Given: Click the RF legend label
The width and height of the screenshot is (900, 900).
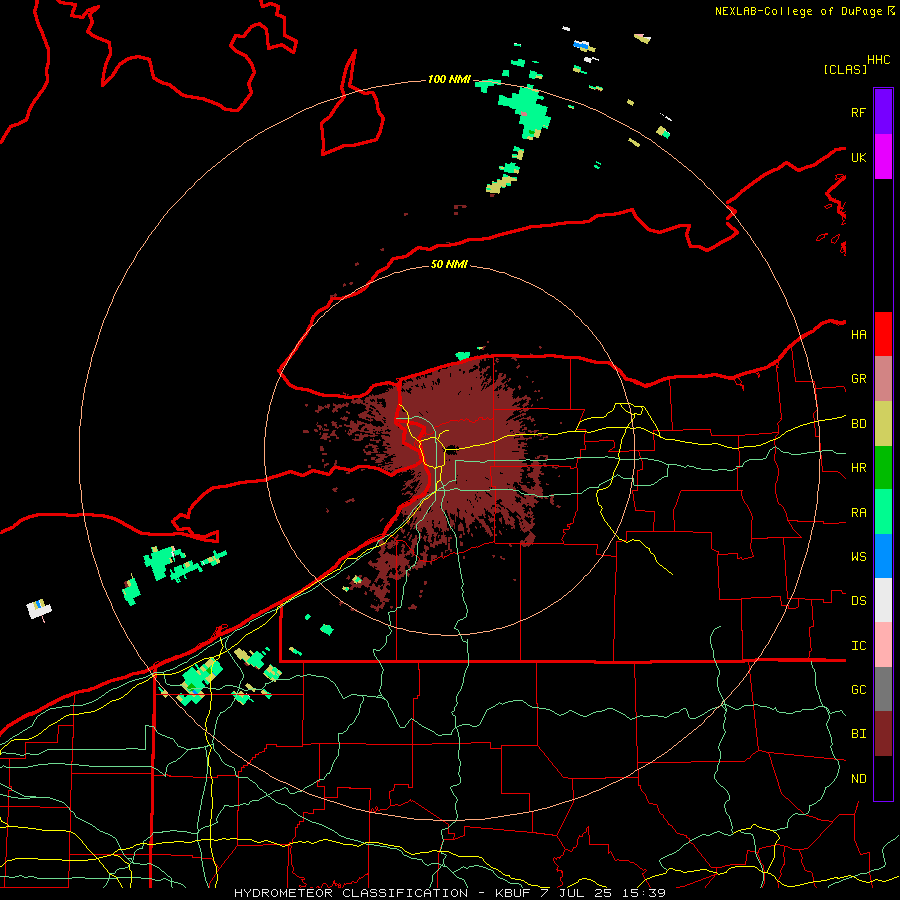Looking at the screenshot, I should click(858, 112).
